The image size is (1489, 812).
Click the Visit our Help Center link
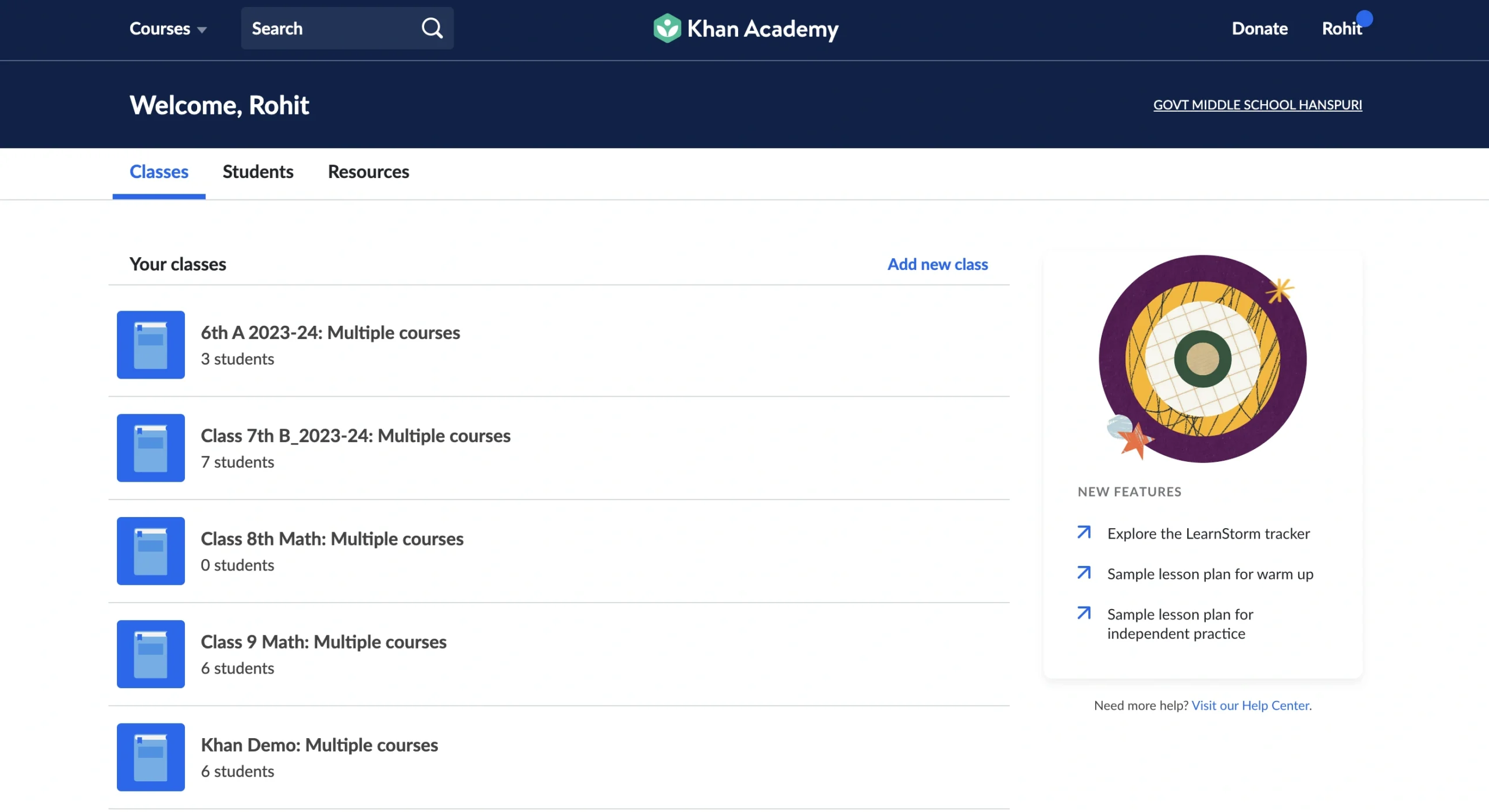click(1251, 705)
